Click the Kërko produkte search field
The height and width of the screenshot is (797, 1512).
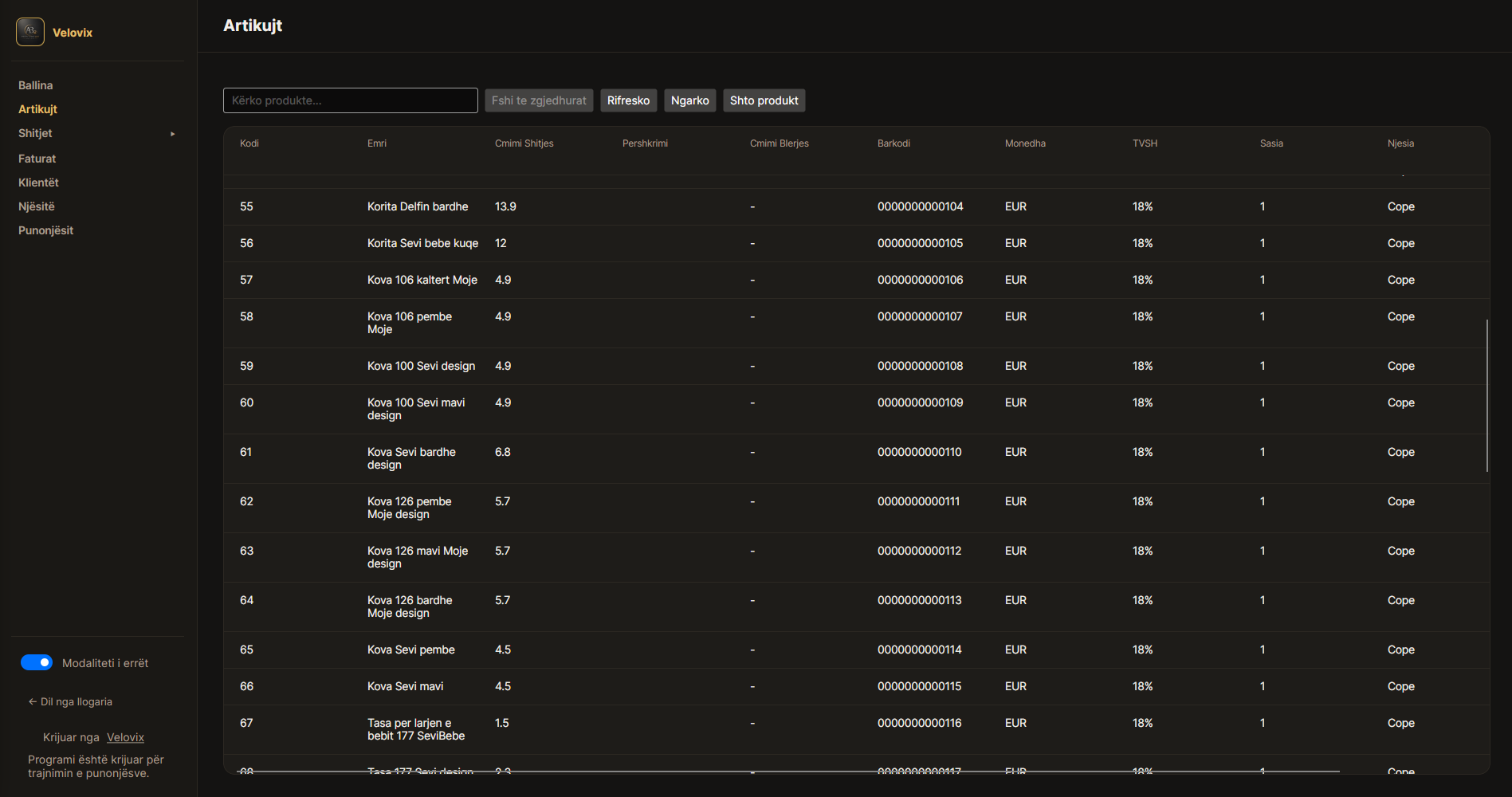point(351,100)
